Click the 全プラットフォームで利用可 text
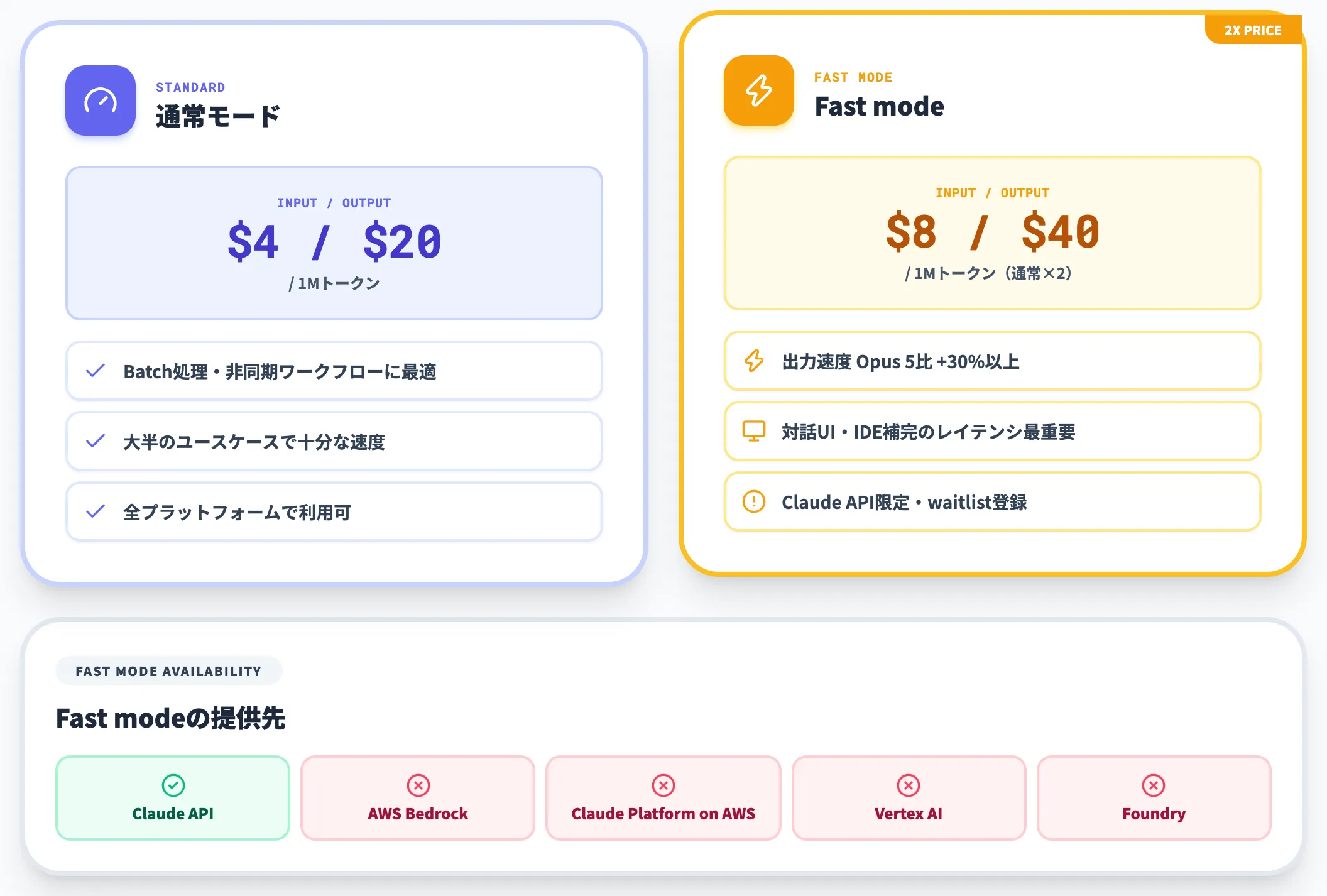Viewport: 1327px width, 896px height. pos(237,512)
